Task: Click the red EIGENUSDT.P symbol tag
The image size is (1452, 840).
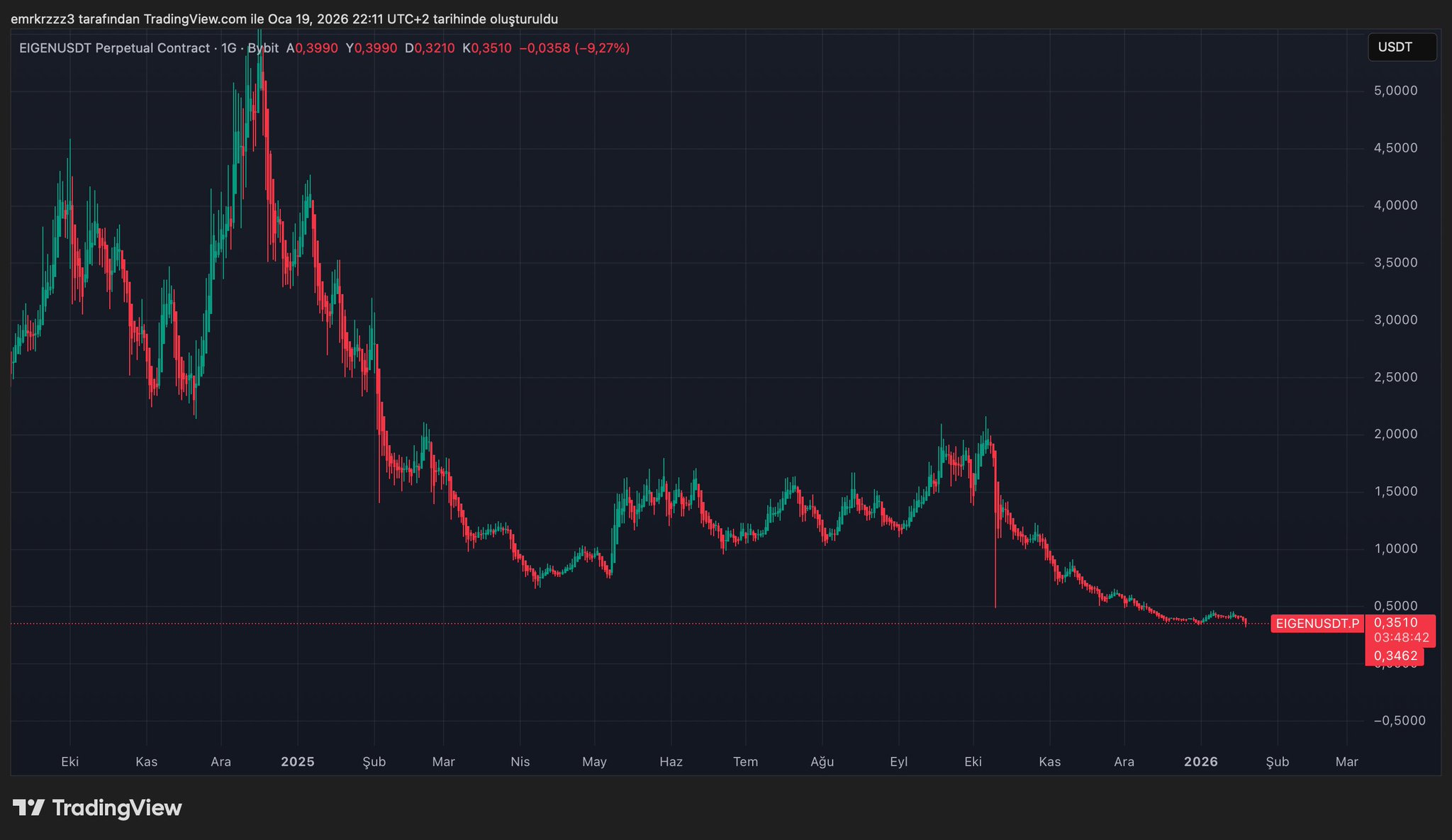Action: click(1317, 624)
